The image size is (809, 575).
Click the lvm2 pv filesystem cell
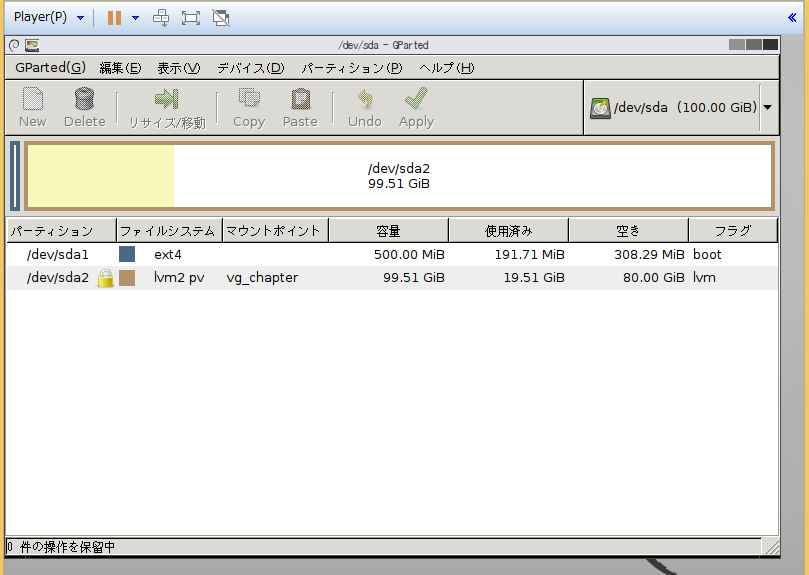[x=179, y=278]
